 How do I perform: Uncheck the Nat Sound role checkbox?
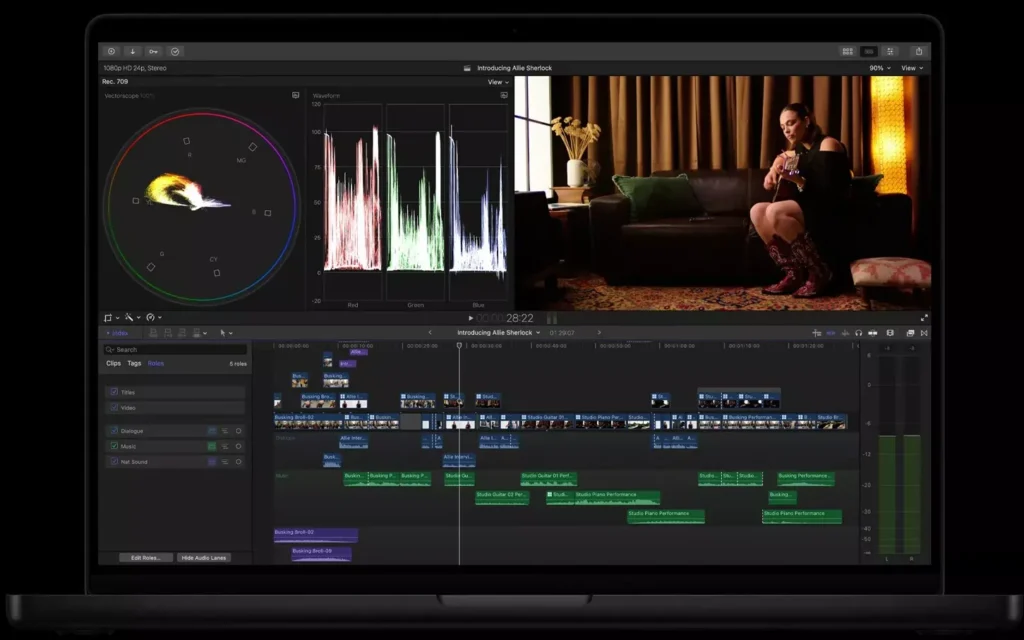pos(114,462)
